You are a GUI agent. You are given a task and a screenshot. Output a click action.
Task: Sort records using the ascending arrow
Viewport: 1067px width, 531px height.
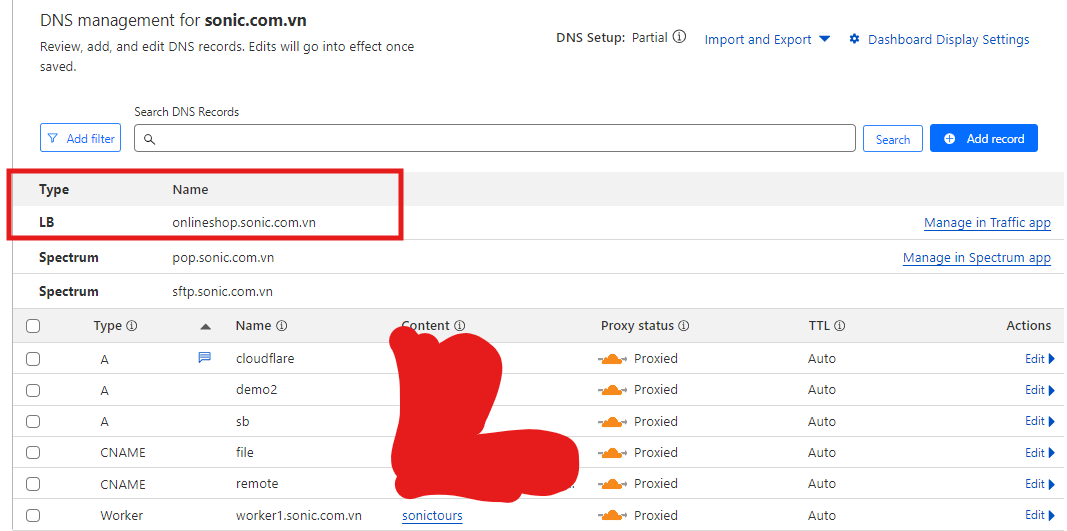pos(206,326)
